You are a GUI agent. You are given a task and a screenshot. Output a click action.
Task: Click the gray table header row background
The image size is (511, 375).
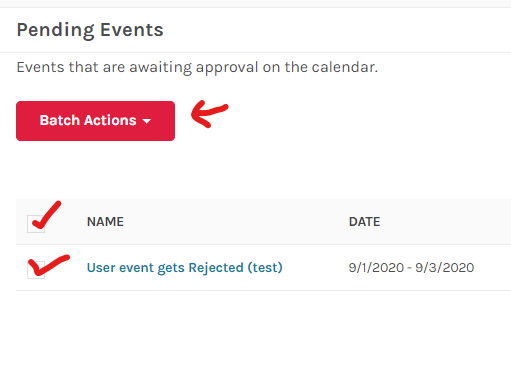tap(263, 222)
